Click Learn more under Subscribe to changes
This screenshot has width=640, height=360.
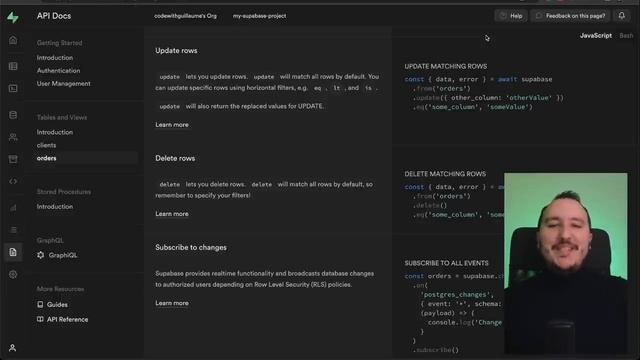click(172, 303)
